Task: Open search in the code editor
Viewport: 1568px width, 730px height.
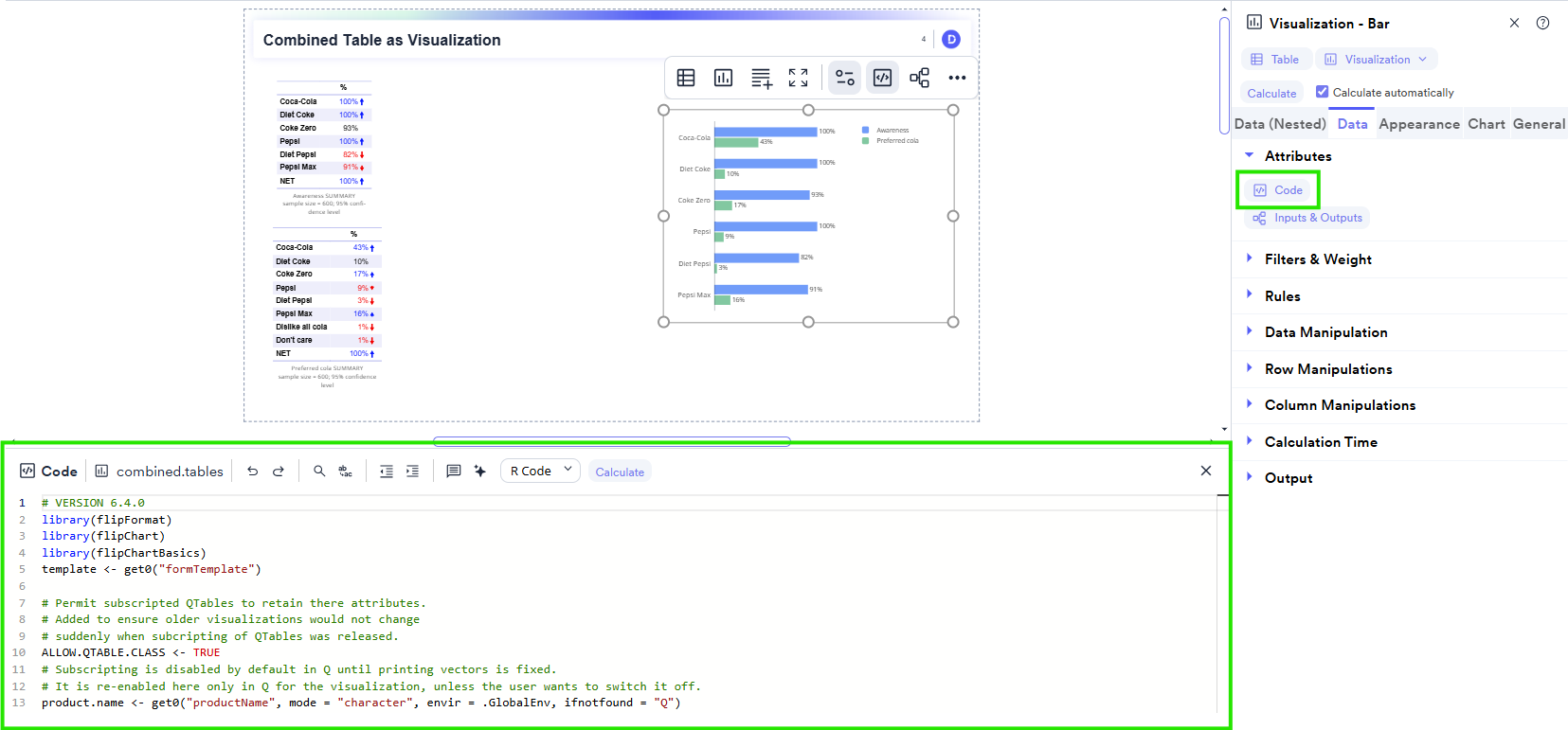Action: point(319,472)
